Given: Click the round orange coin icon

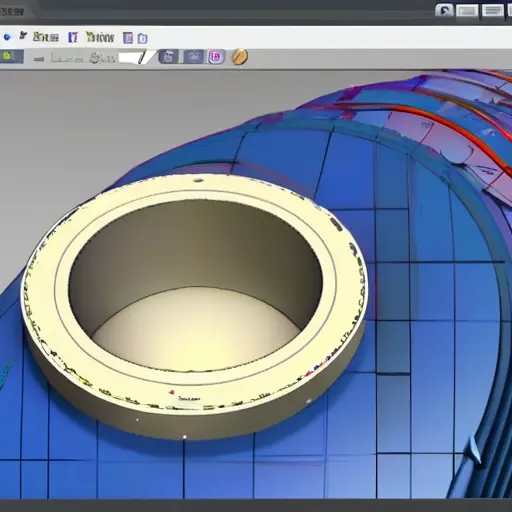Looking at the screenshot, I should point(240,56).
